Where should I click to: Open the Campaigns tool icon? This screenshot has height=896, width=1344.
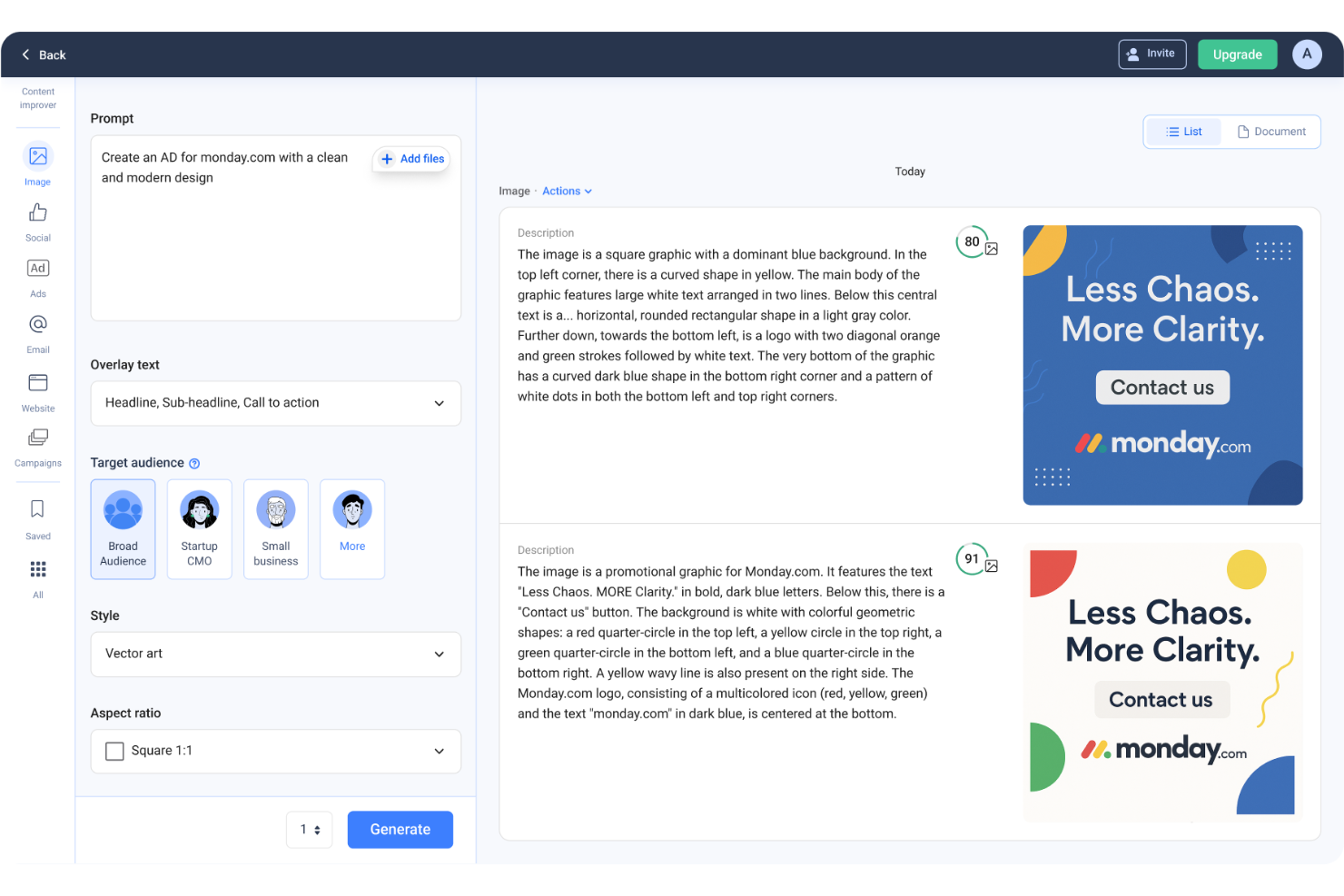point(38,438)
